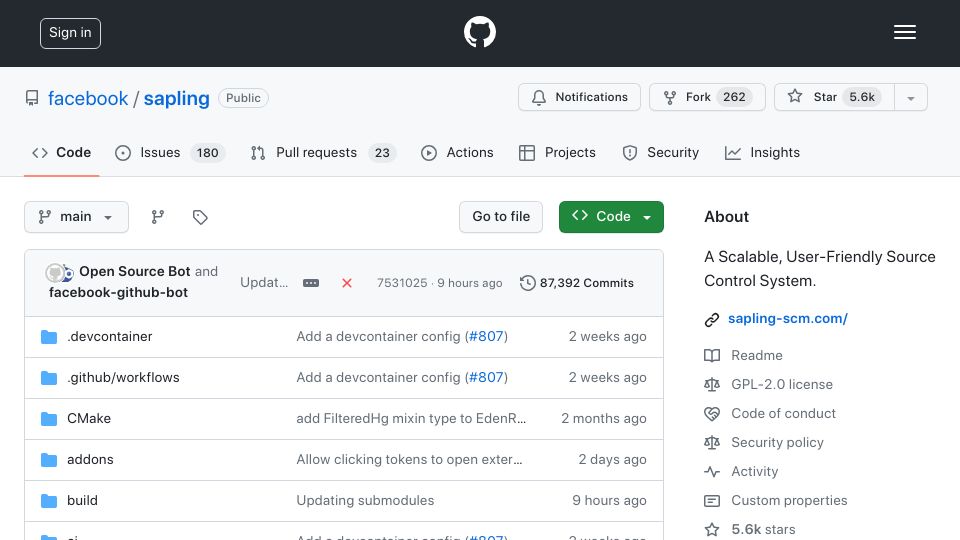Click the note icon beside Custom properties
The height and width of the screenshot is (540, 960).
click(711, 501)
